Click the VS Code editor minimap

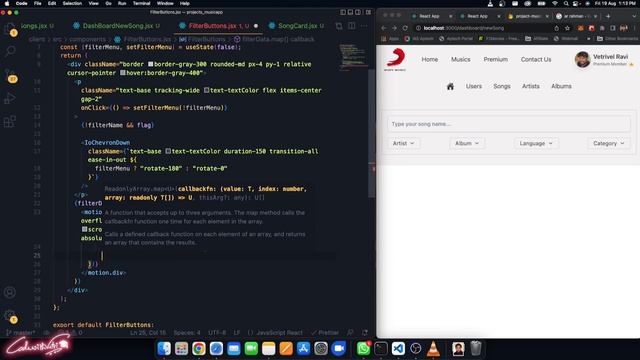tap(353, 57)
